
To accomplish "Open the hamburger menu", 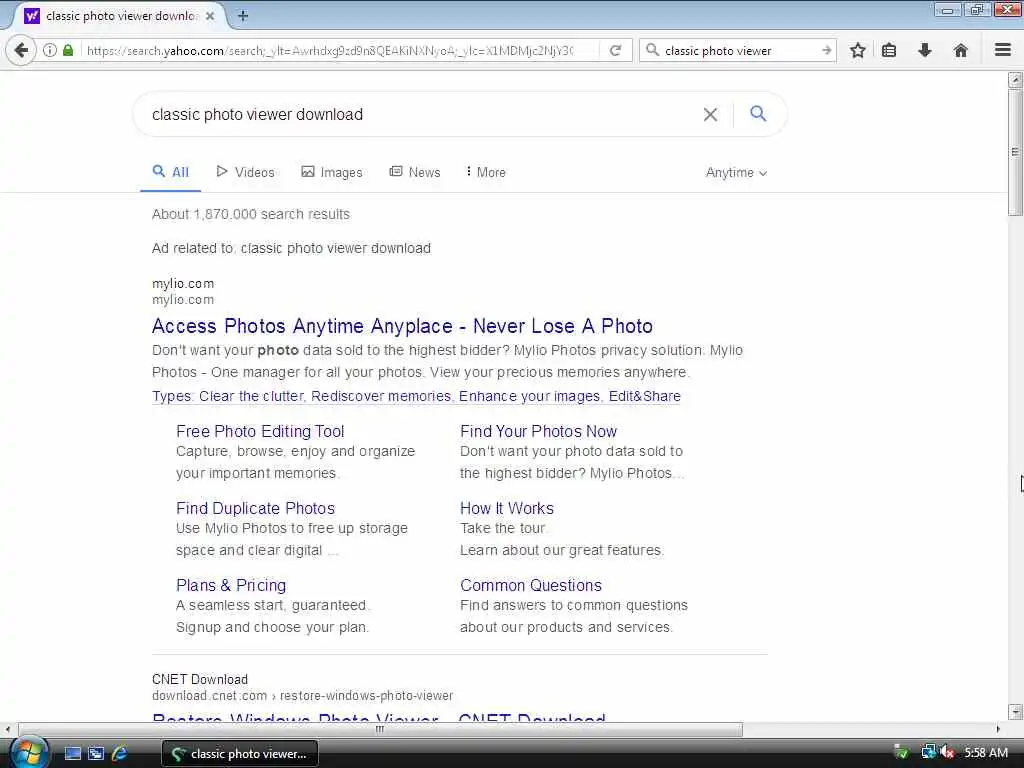I will coord(1003,50).
